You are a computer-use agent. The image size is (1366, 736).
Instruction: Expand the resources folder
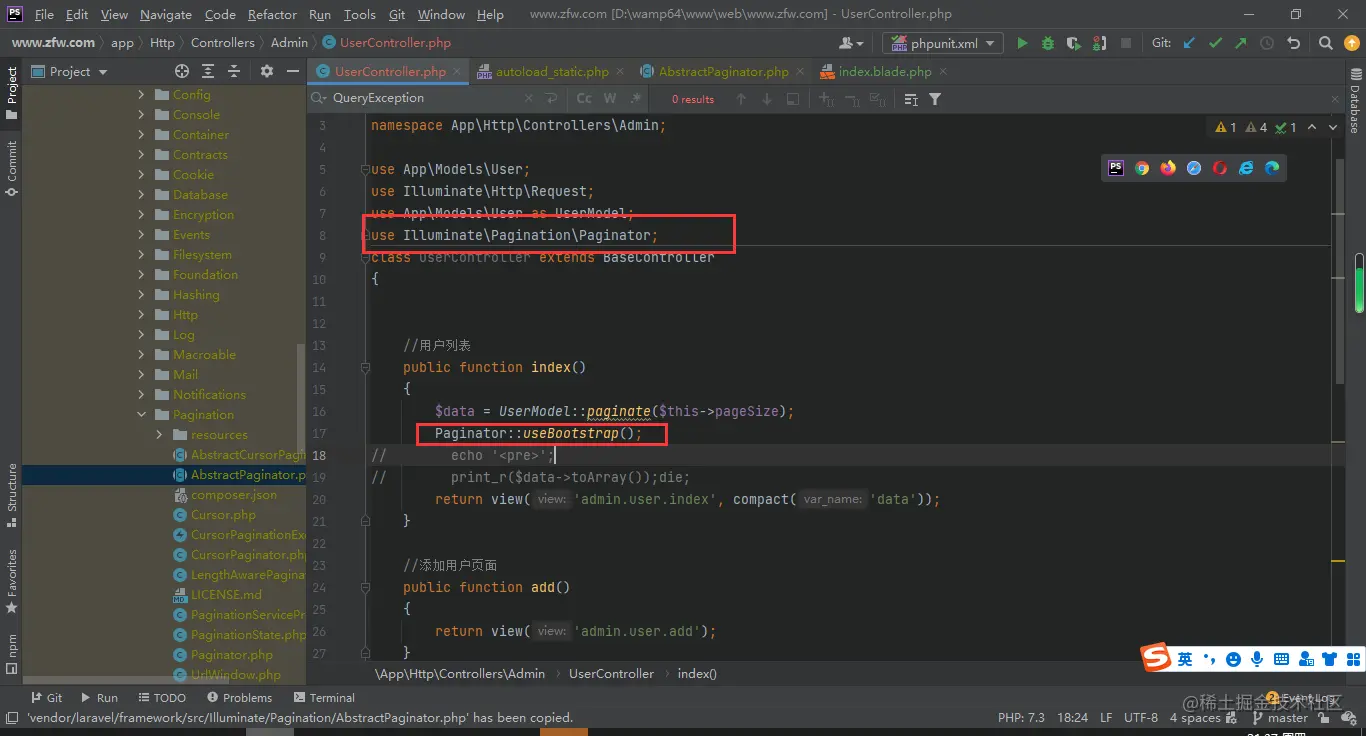click(159, 435)
